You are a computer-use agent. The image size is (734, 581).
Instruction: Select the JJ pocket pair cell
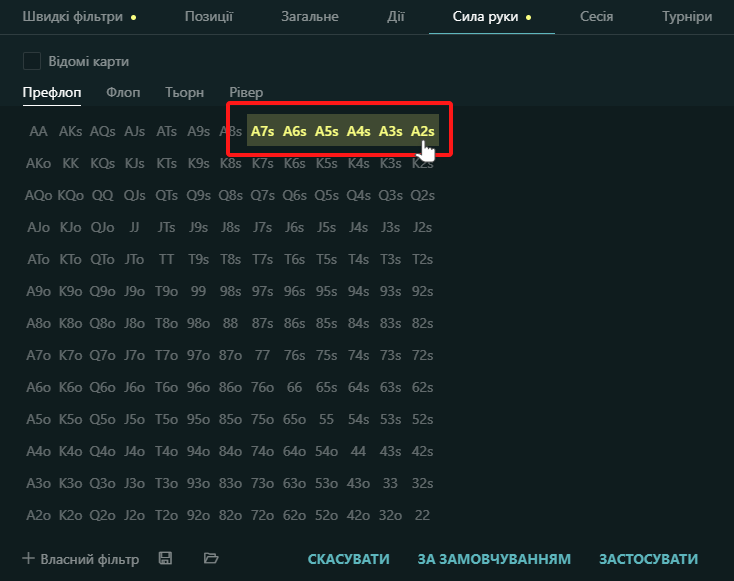(x=134, y=228)
